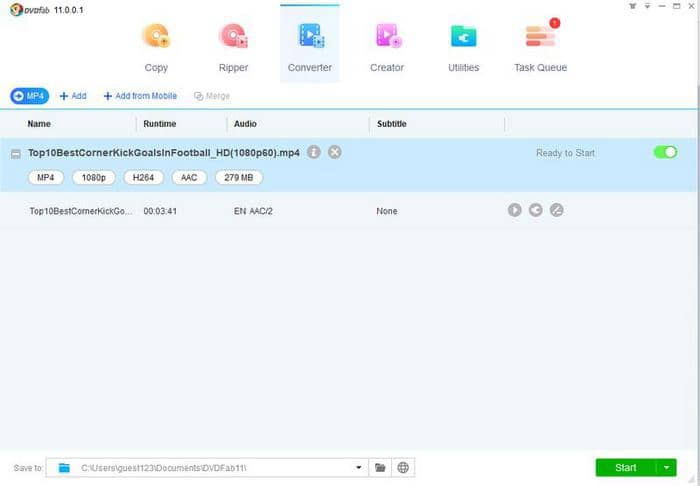The height and width of the screenshot is (486, 700).
Task: Close the DVDFab window
Action: (692, 6)
